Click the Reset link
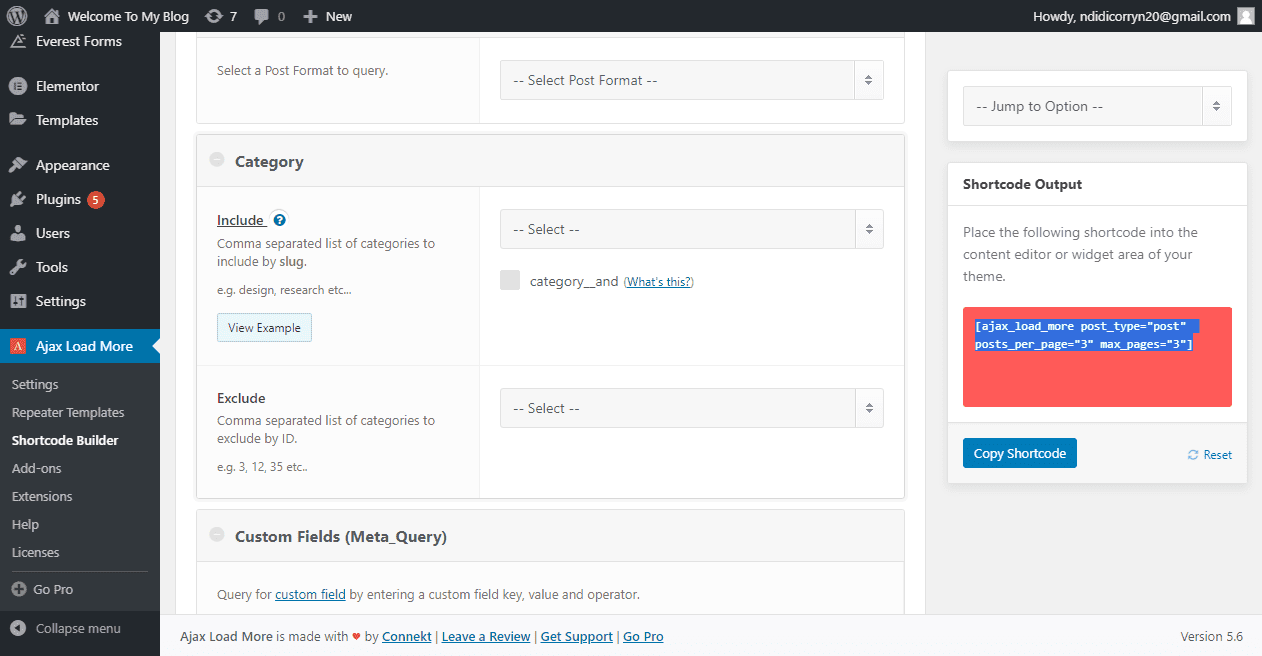1262x656 pixels. pos(1217,454)
